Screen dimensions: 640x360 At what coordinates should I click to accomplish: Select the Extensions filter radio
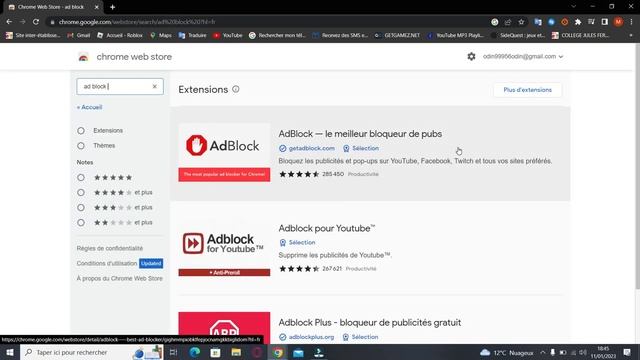point(81,131)
